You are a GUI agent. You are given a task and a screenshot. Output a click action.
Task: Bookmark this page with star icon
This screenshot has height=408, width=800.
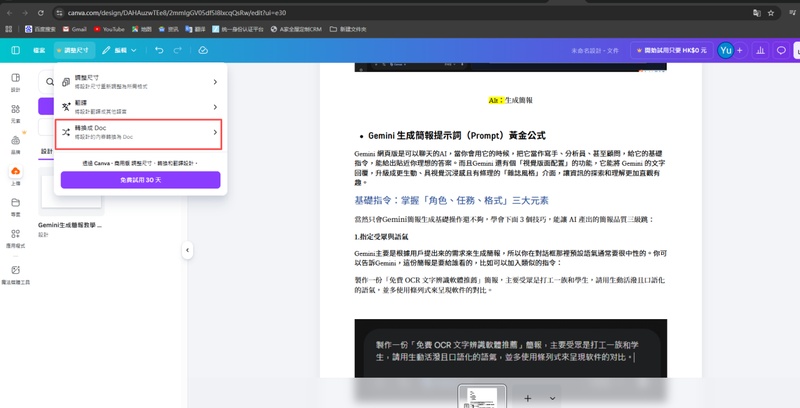pyautogui.click(x=771, y=13)
